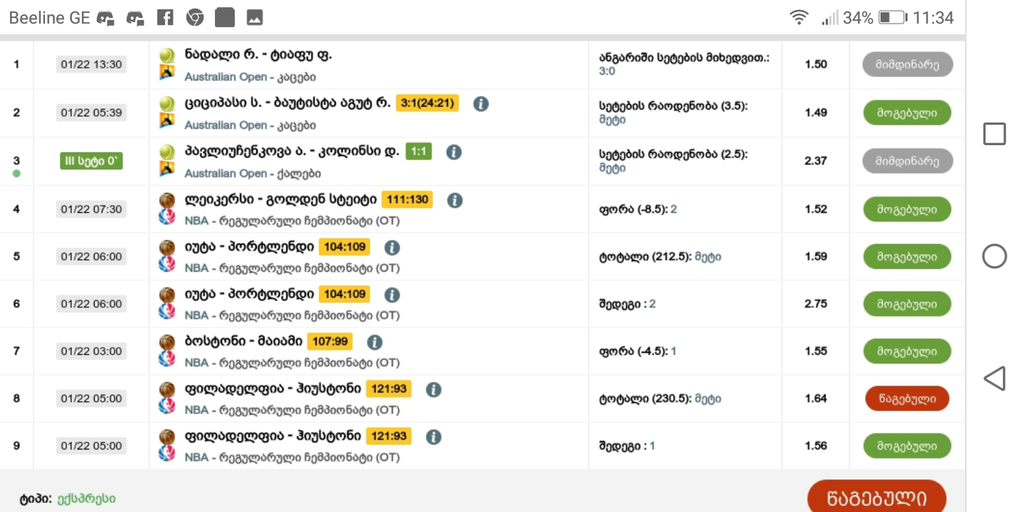
Task: Click info icon for ციციპასი - ბაუტისტა აგუტ match
Action: 481,104
